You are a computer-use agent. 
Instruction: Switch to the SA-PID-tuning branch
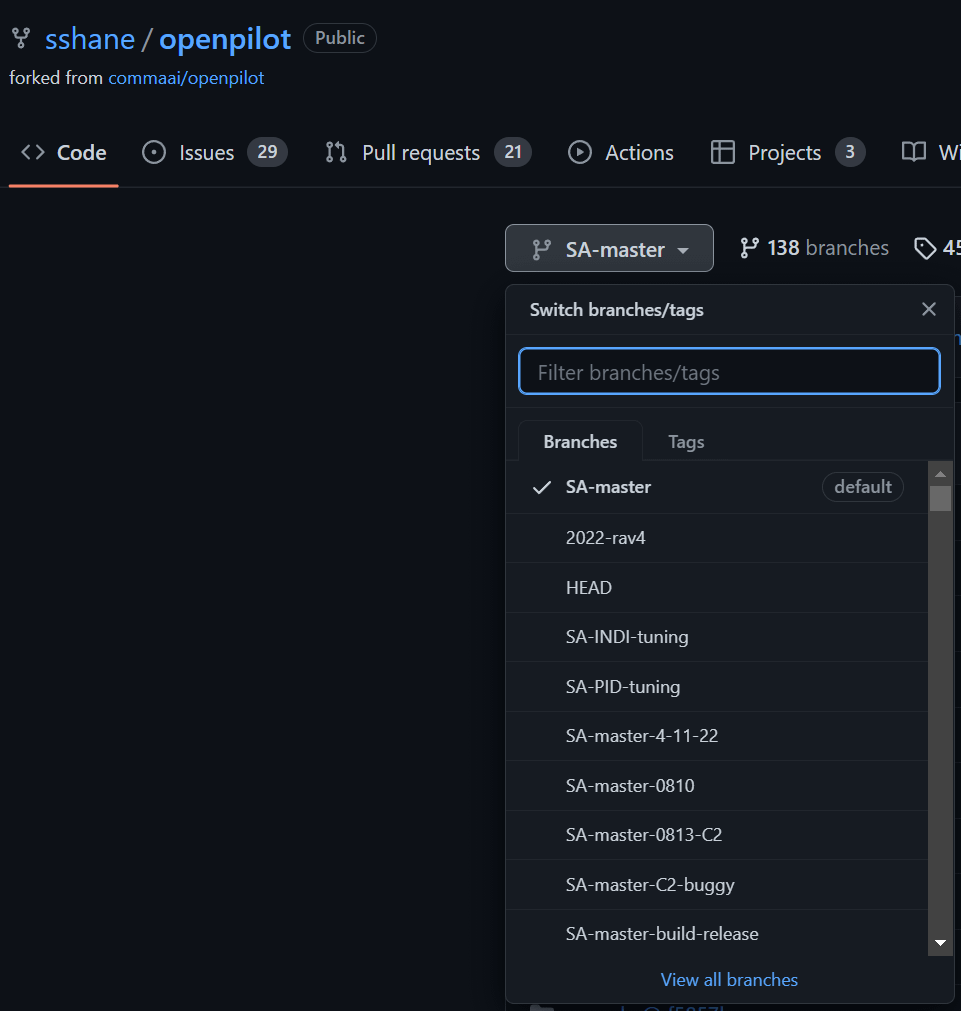[717, 687]
